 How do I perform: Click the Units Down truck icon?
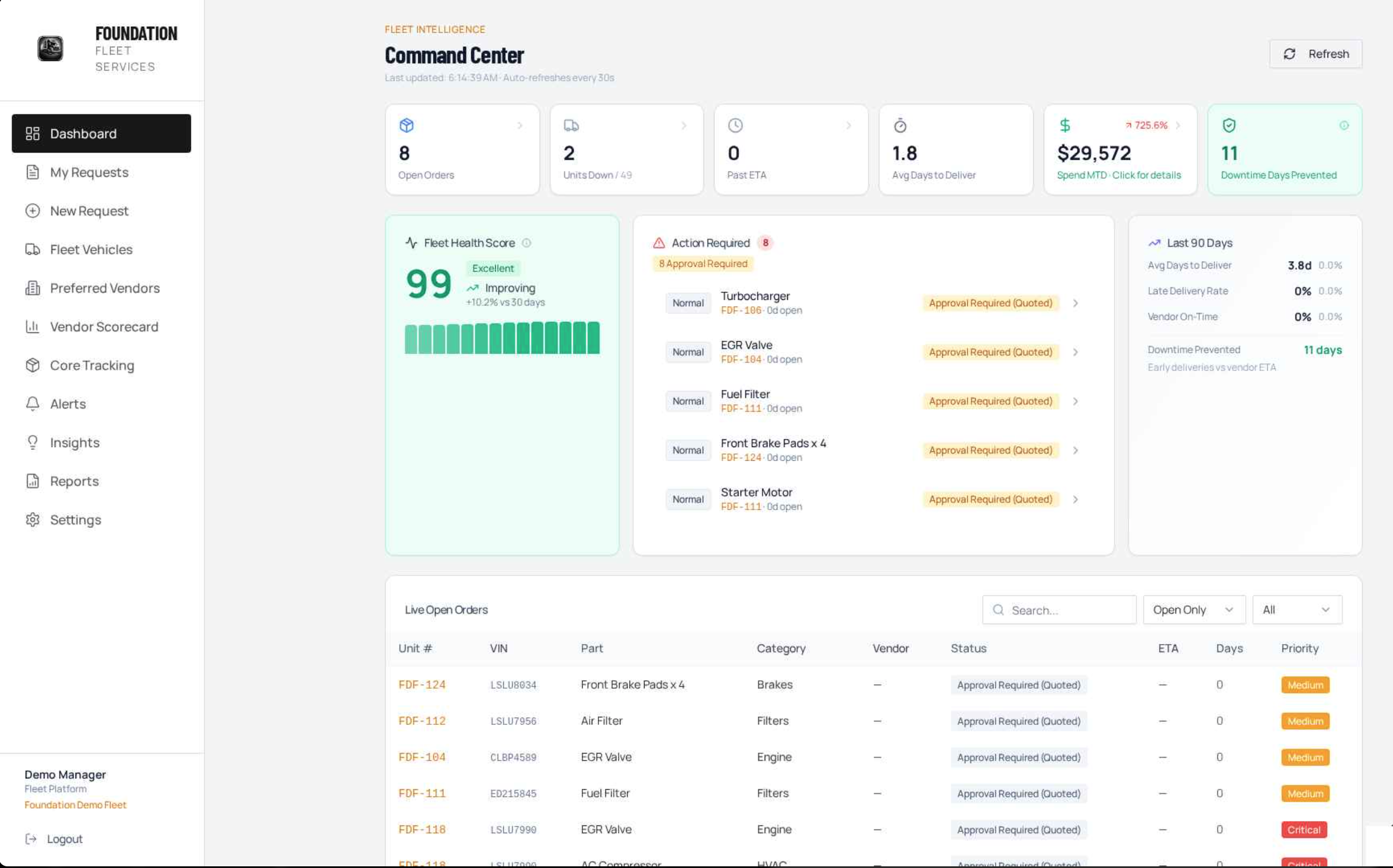(x=571, y=125)
